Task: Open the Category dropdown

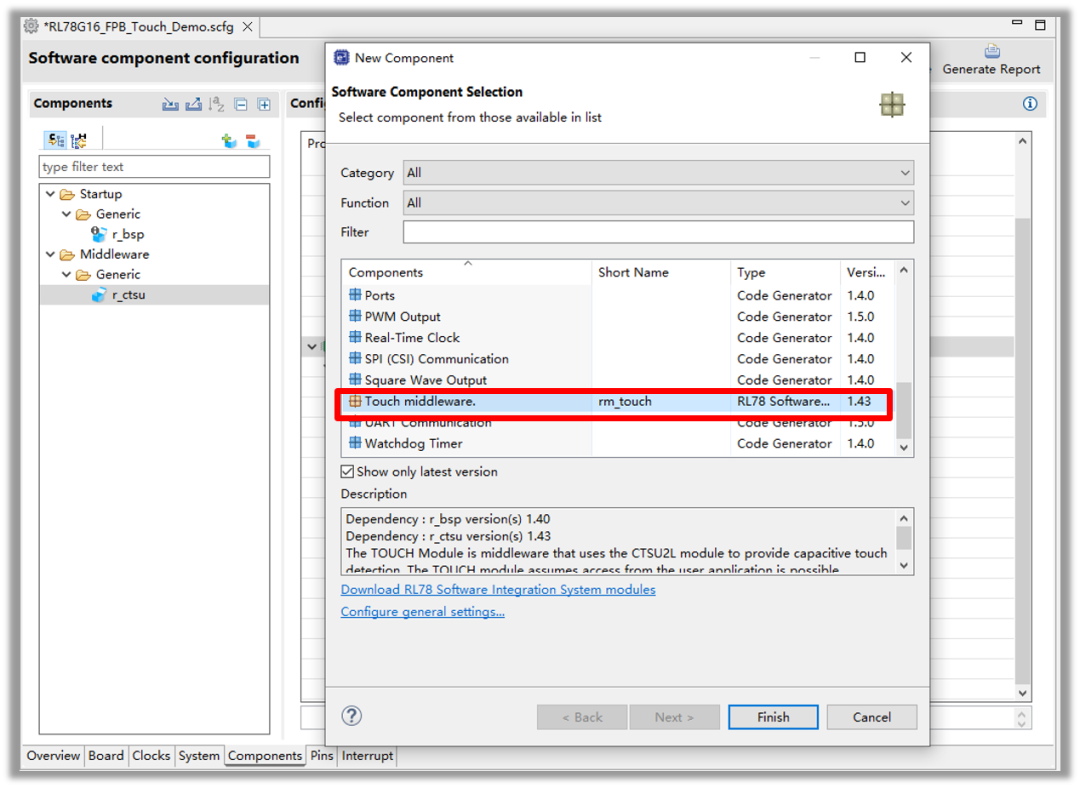Action: pos(658,173)
